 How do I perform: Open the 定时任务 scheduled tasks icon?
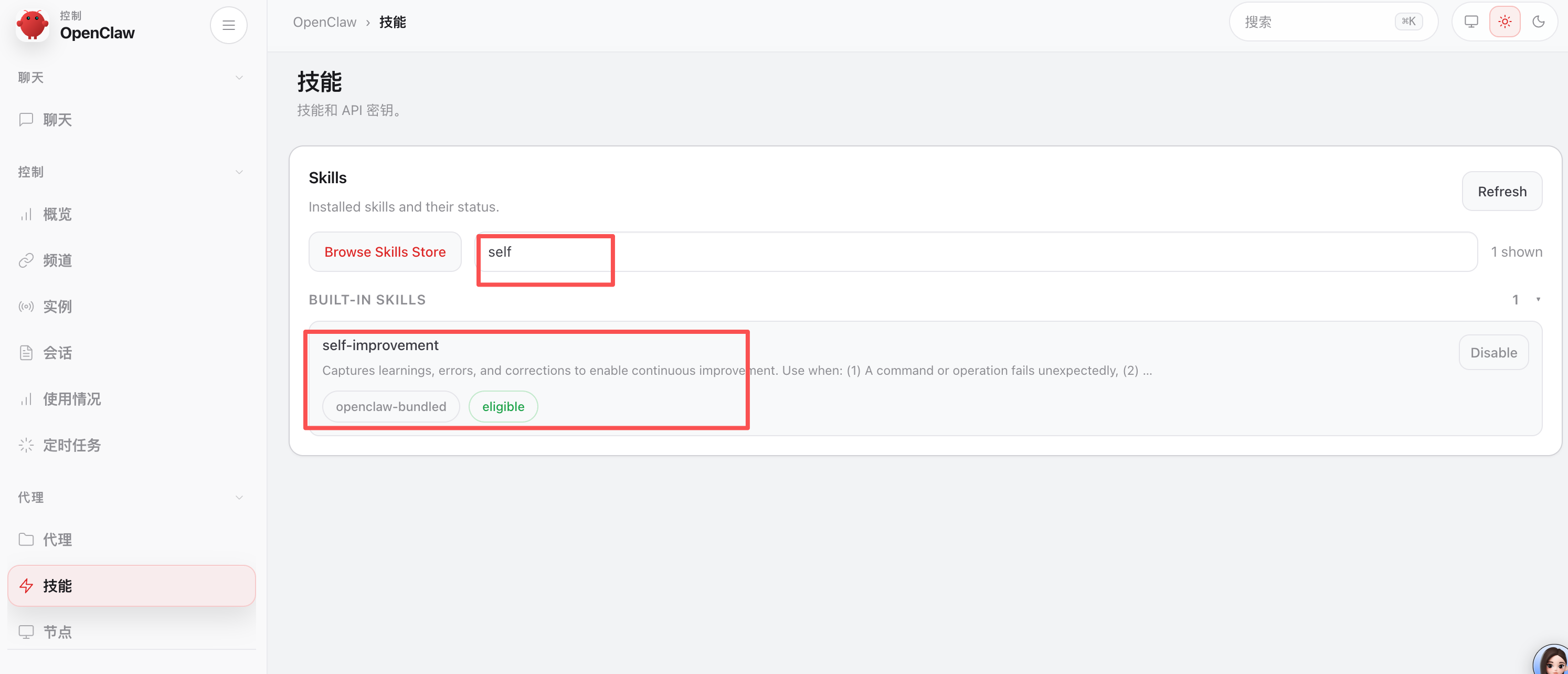26,446
